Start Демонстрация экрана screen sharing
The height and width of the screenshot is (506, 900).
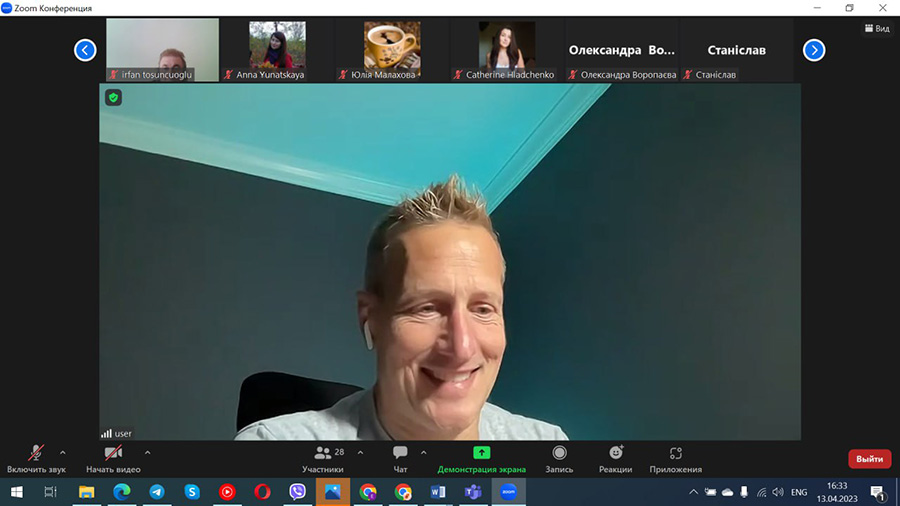pyautogui.click(x=482, y=459)
